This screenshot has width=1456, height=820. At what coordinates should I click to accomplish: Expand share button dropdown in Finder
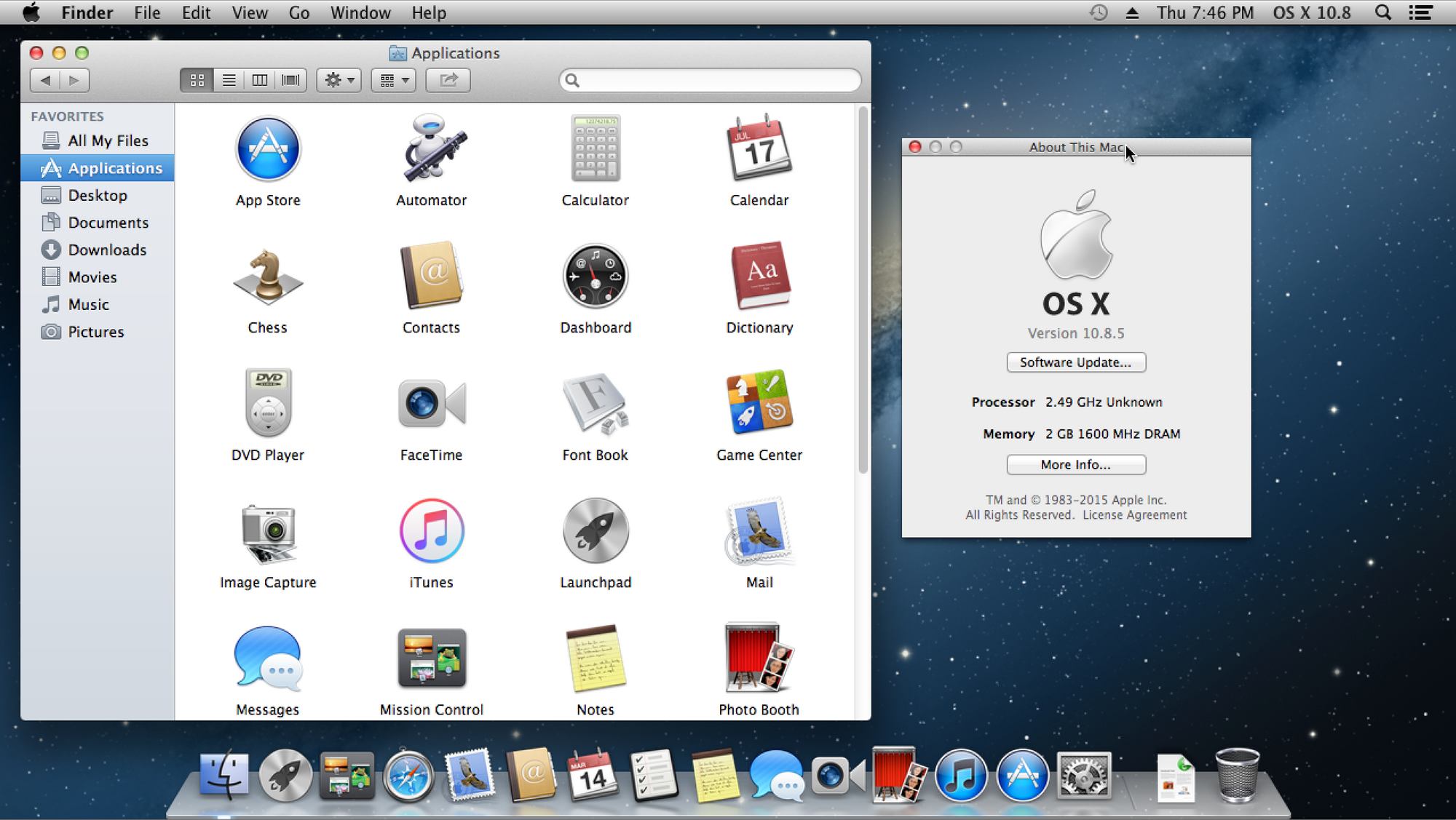click(x=449, y=79)
